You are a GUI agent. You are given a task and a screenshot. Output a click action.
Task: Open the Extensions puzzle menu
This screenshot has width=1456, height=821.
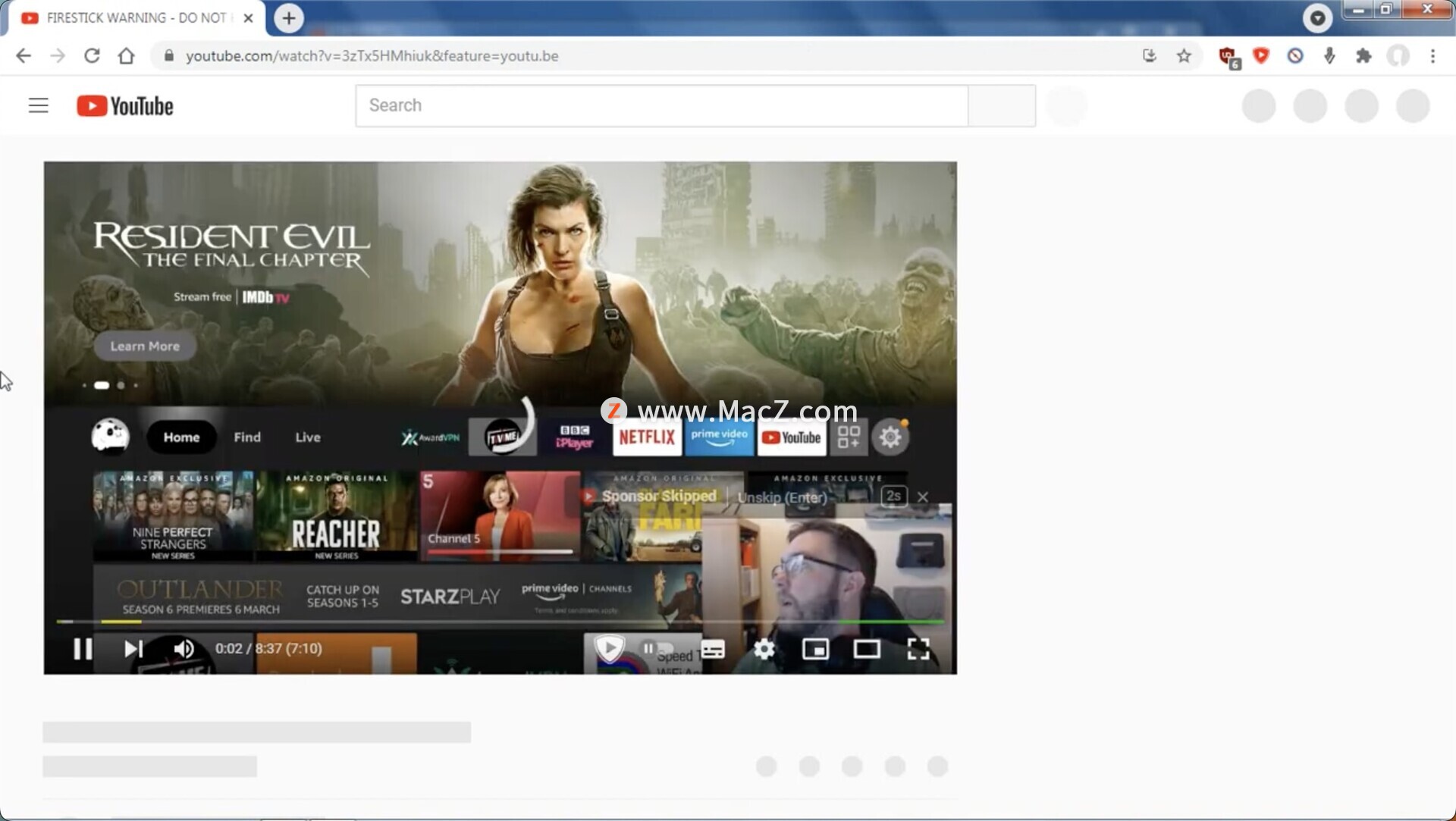[1363, 56]
